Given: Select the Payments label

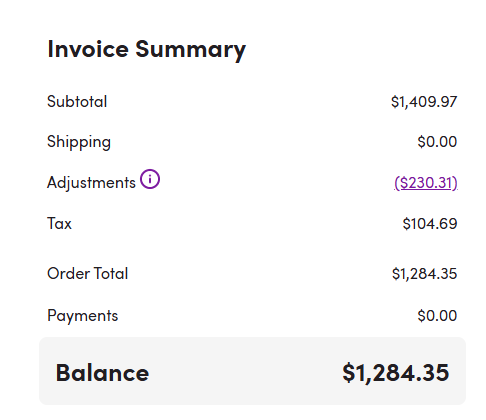Looking at the screenshot, I should [x=83, y=316].
